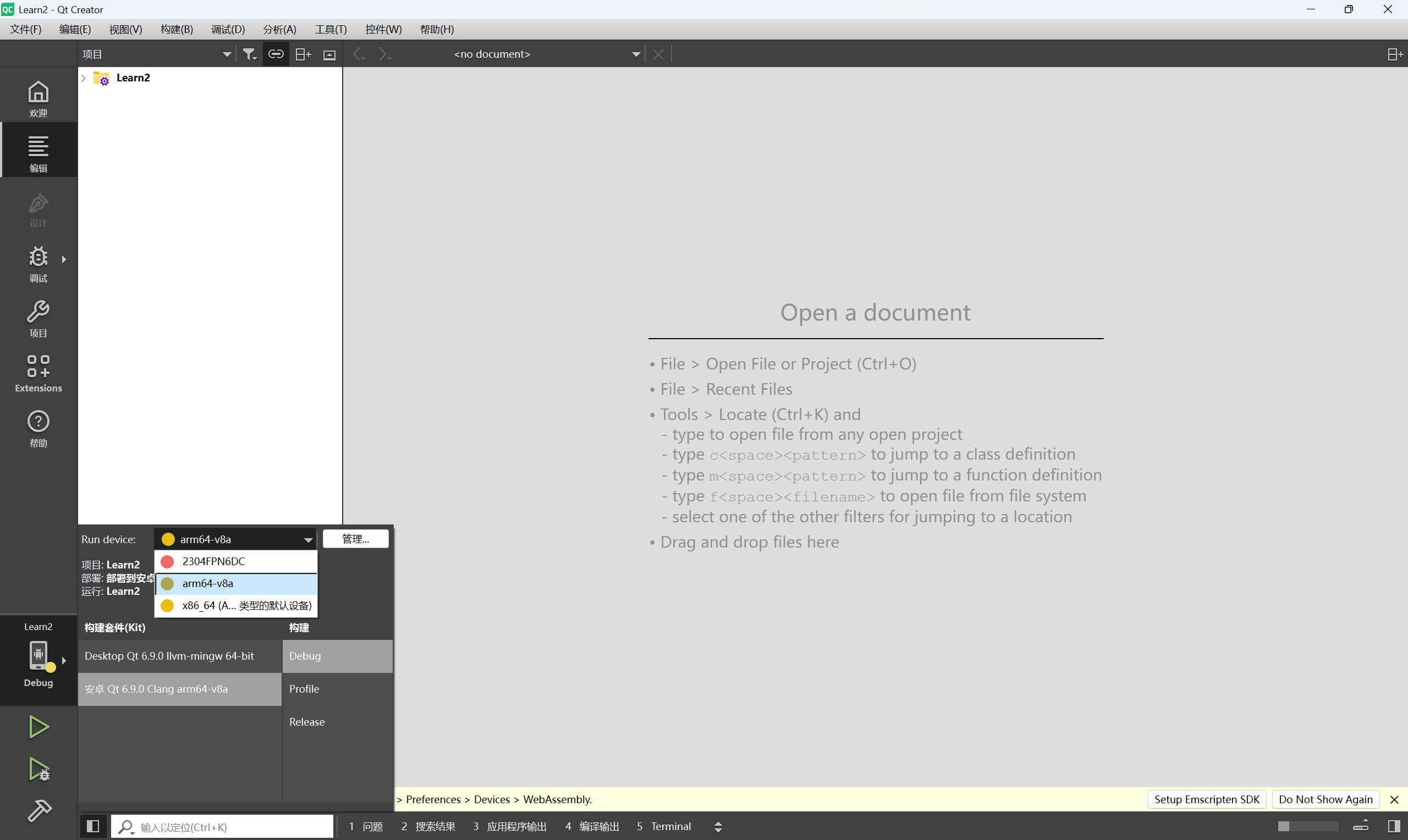Open the 分析(A) menu

[x=279, y=30]
